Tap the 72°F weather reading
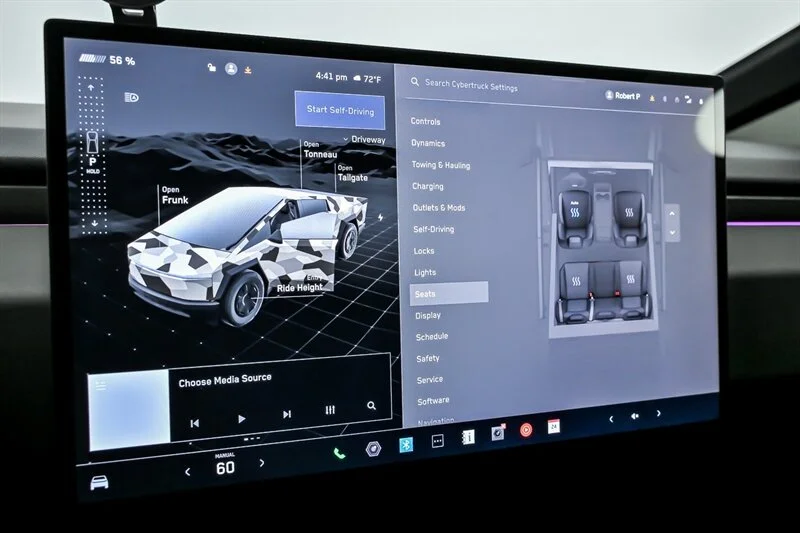The height and width of the screenshot is (533, 800). click(367, 79)
